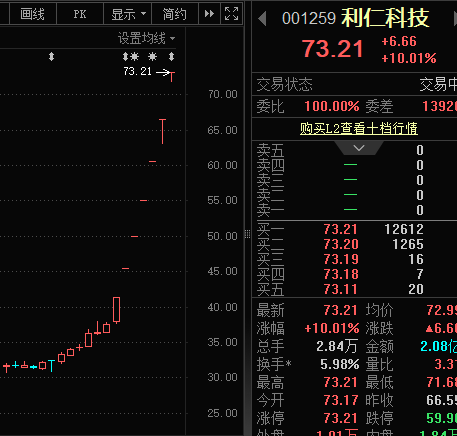457x436 pixels.
Task: Click 今开 value 73.17
Action: 341,400
